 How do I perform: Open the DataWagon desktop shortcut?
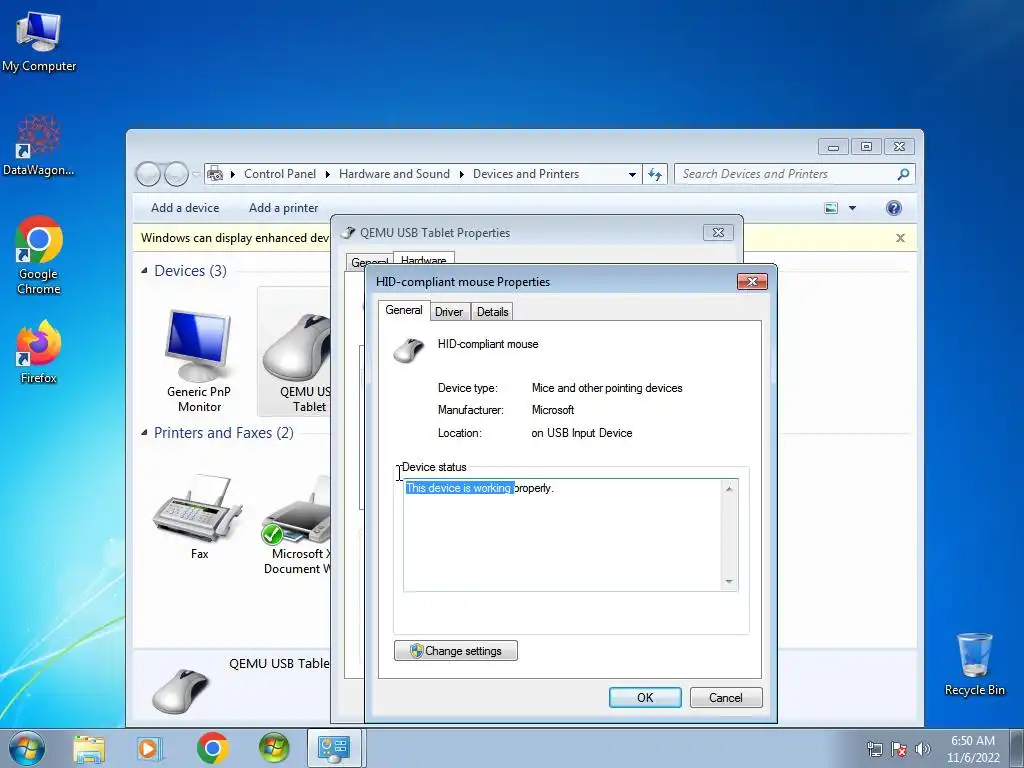(x=39, y=146)
